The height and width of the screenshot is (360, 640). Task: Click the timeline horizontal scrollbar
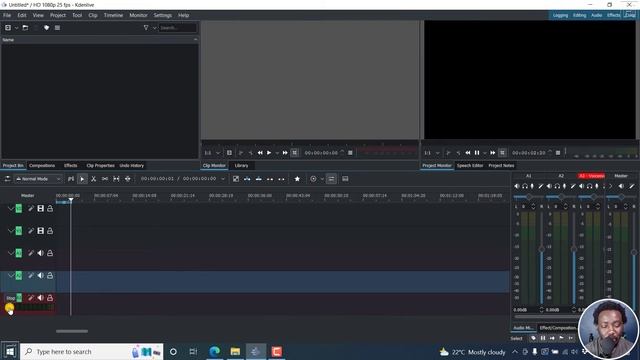coord(72,331)
